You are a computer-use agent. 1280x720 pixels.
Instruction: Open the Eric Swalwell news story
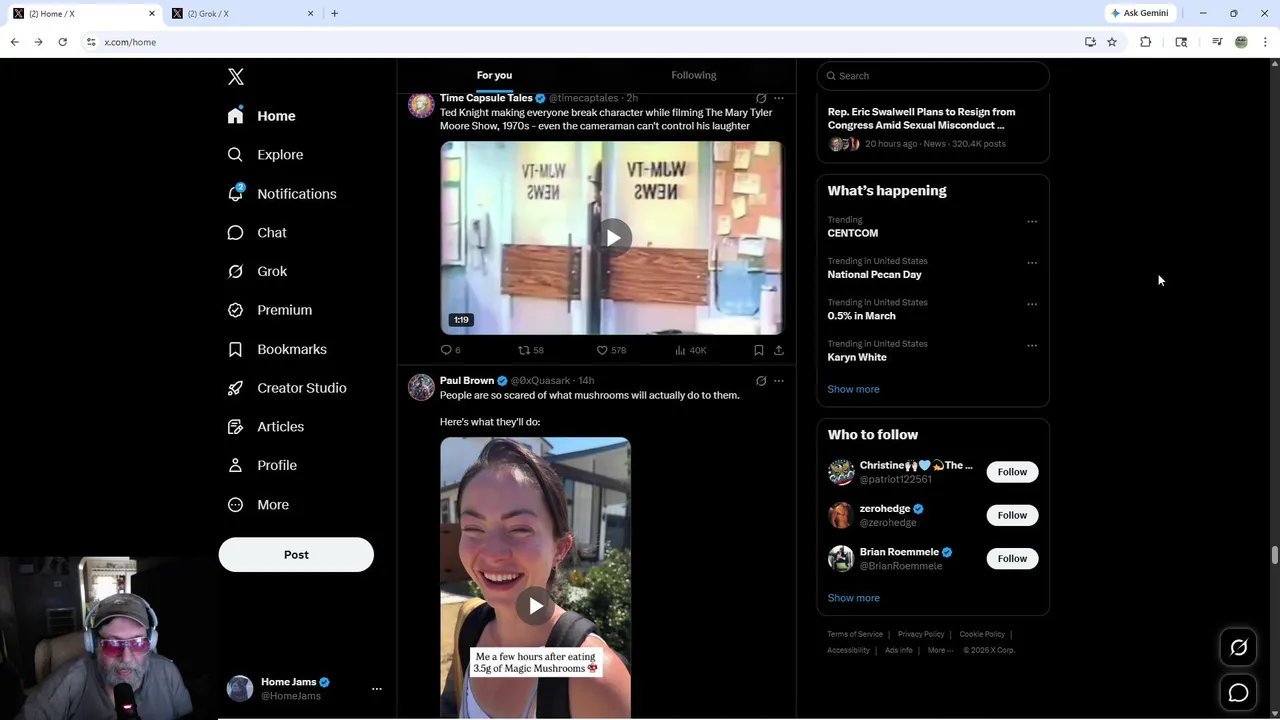(x=932, y=128)
